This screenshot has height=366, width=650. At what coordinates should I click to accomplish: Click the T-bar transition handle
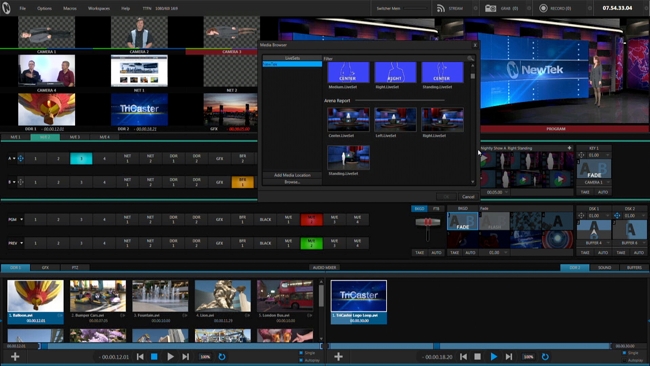[427, 223]
